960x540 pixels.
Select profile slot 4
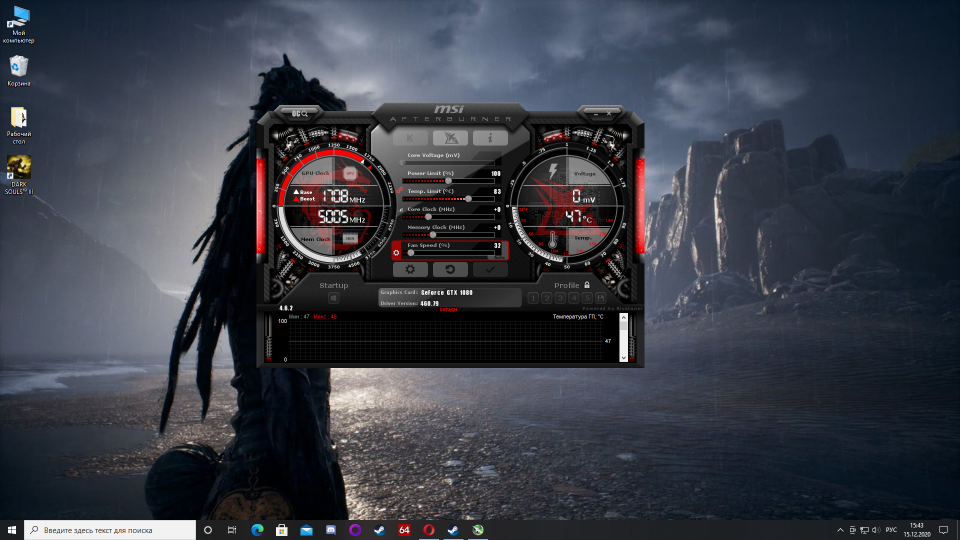point(574,298)
